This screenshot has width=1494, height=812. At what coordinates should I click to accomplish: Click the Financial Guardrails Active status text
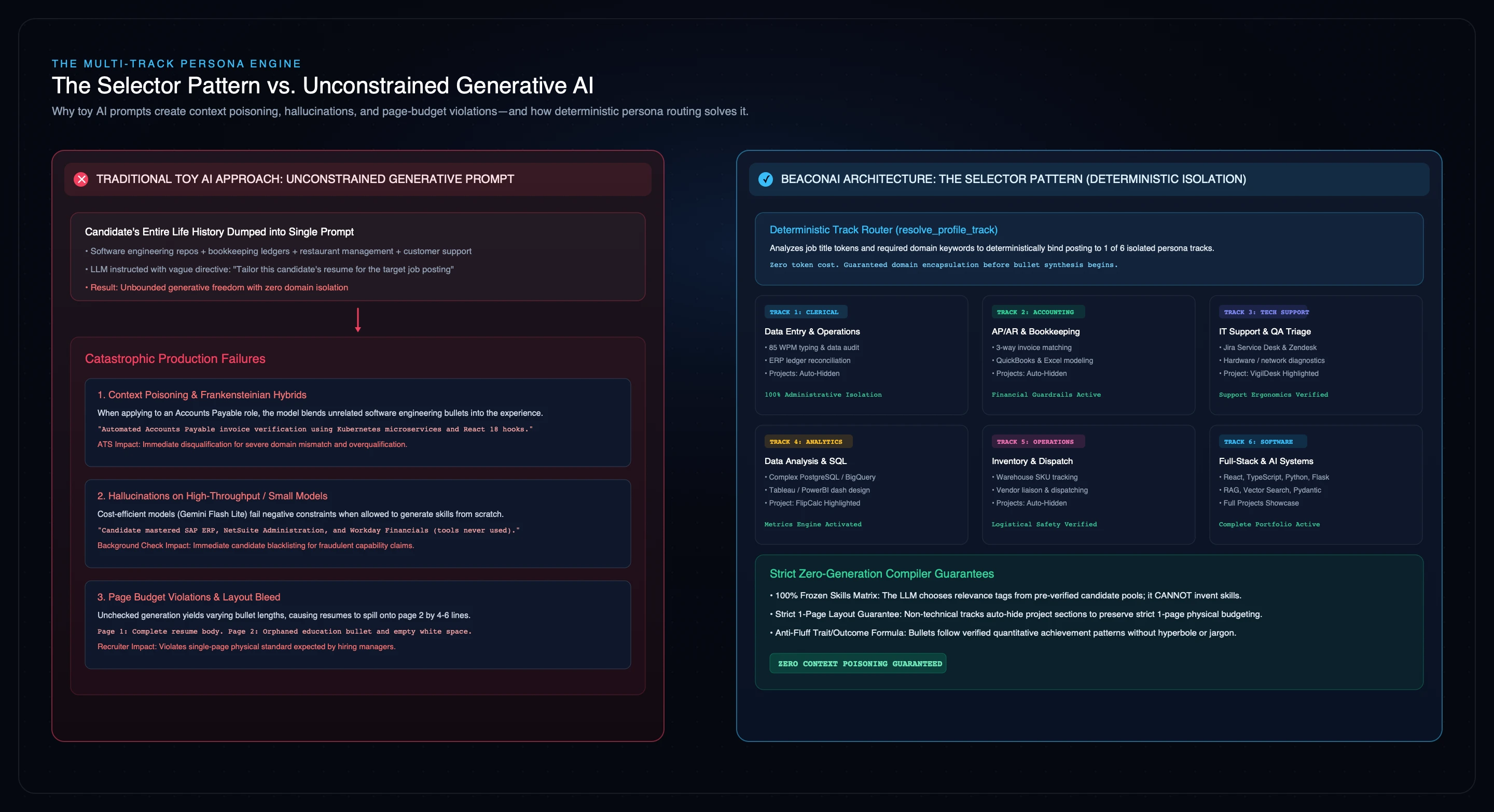click(x=1046, y=395)
